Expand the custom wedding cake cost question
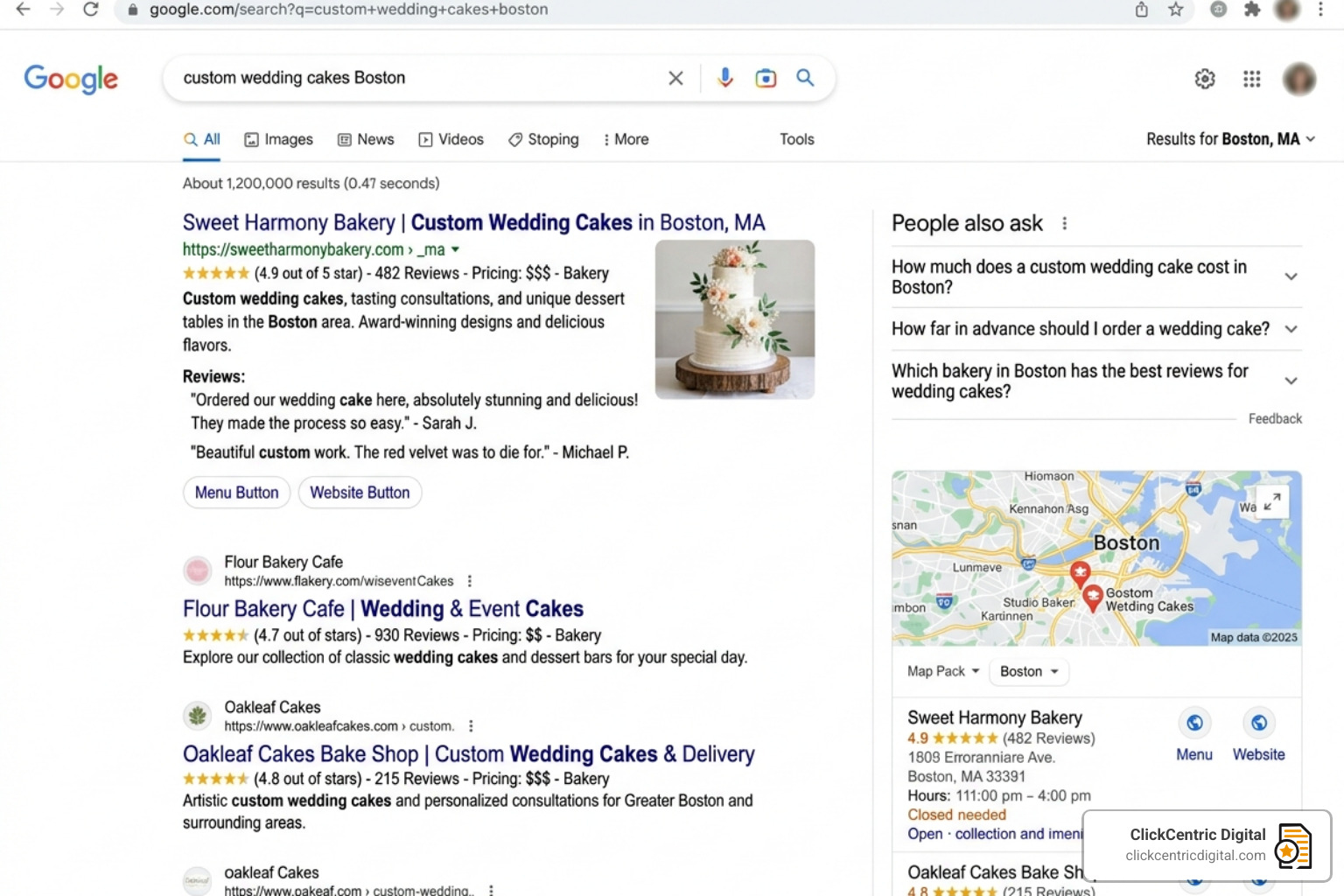The image size is (1344, 896). (x=1096, y=276)
